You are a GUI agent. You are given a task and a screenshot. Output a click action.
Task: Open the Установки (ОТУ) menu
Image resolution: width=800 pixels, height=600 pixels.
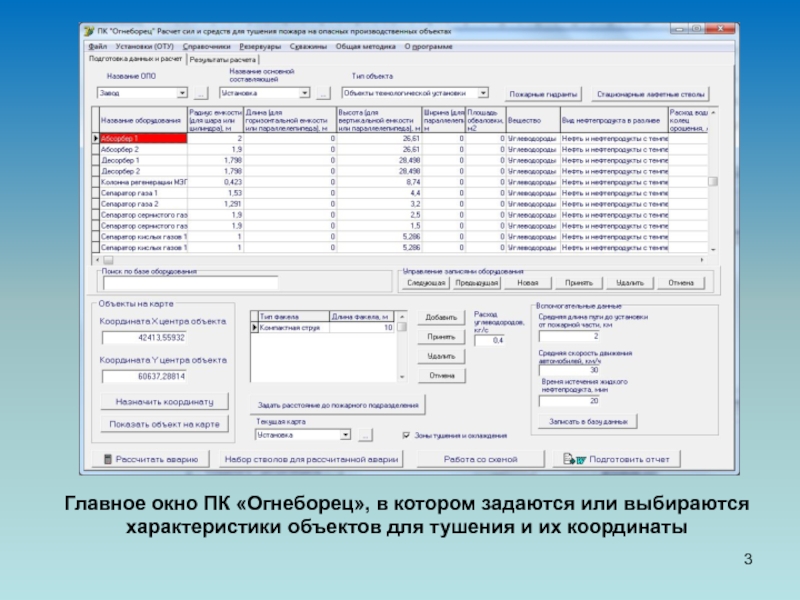[144, 46]
